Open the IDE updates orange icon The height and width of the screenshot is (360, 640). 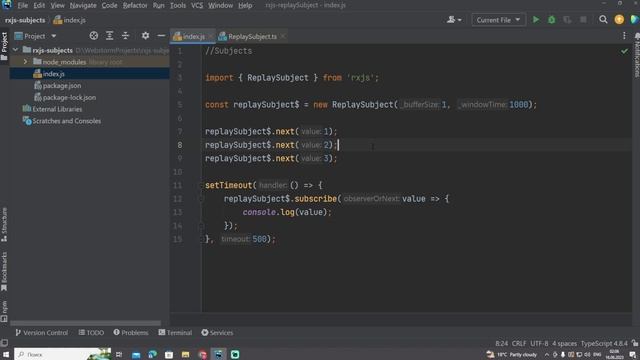619,20
